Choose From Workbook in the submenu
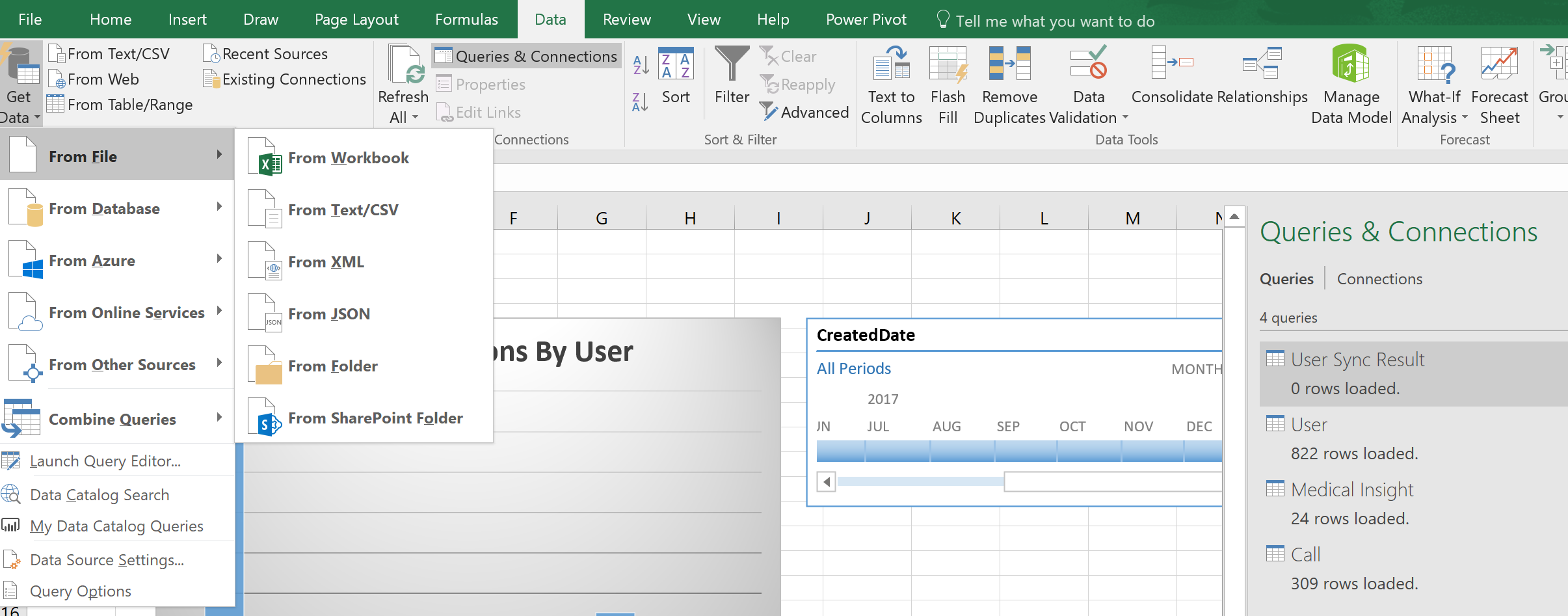 (x=364, y=157)
